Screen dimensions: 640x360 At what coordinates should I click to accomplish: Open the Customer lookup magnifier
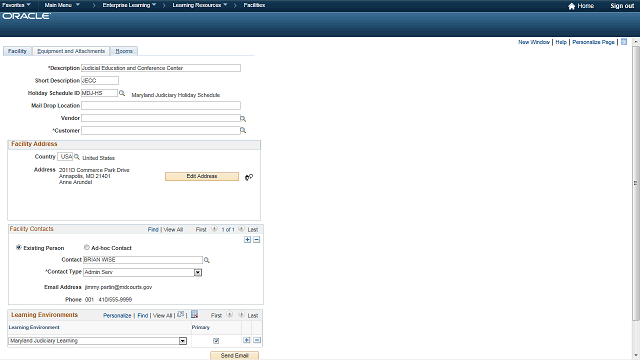tap(243, 131)
